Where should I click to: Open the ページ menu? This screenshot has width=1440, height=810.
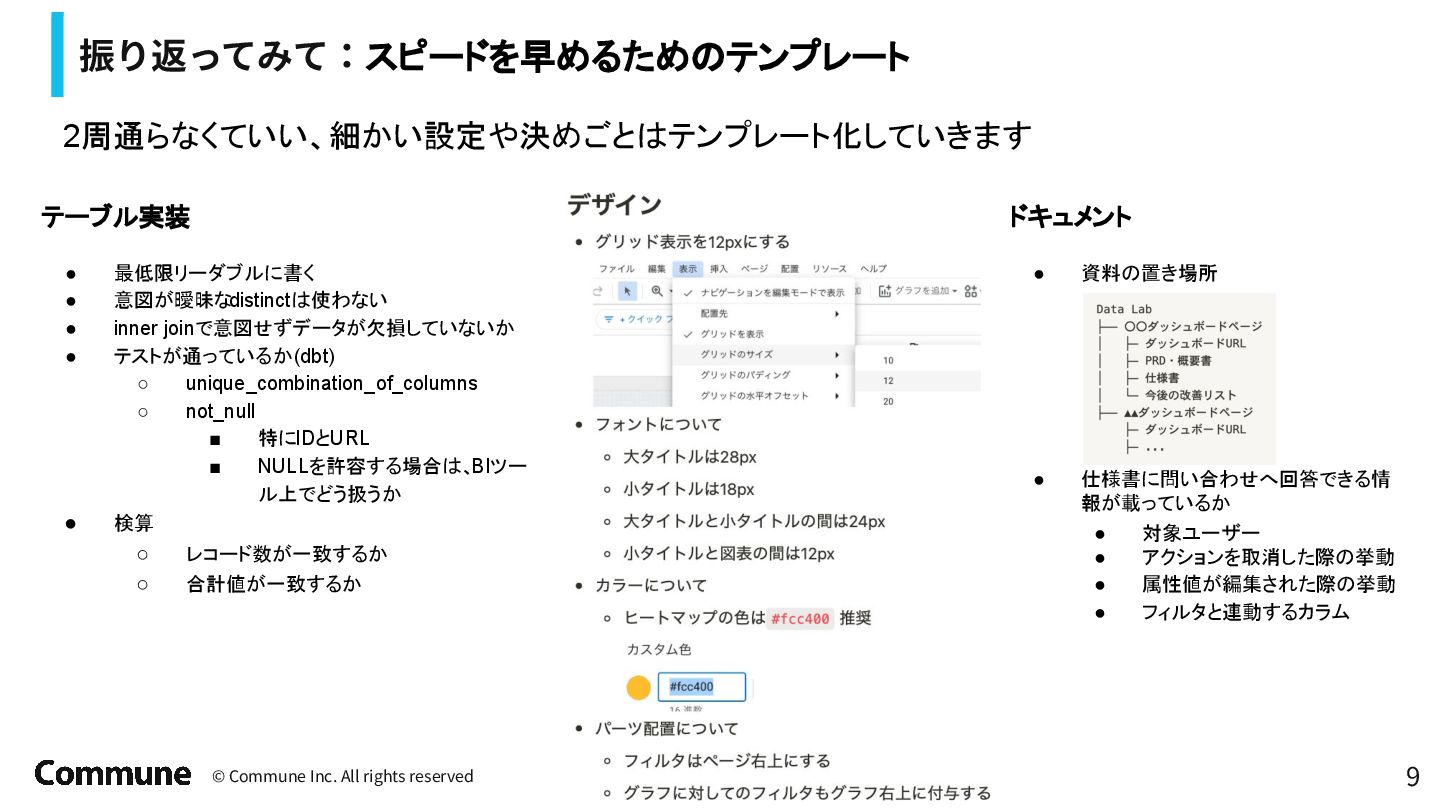pos(754,269)
